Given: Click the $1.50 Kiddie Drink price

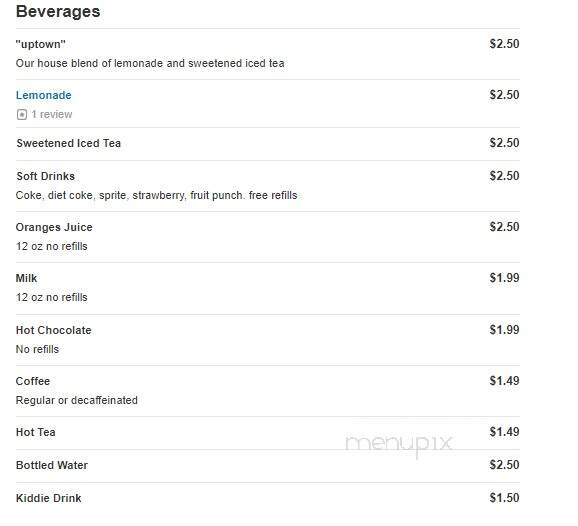Looking at the screenshot, I should pyautogui.click(x=504, y=498).
